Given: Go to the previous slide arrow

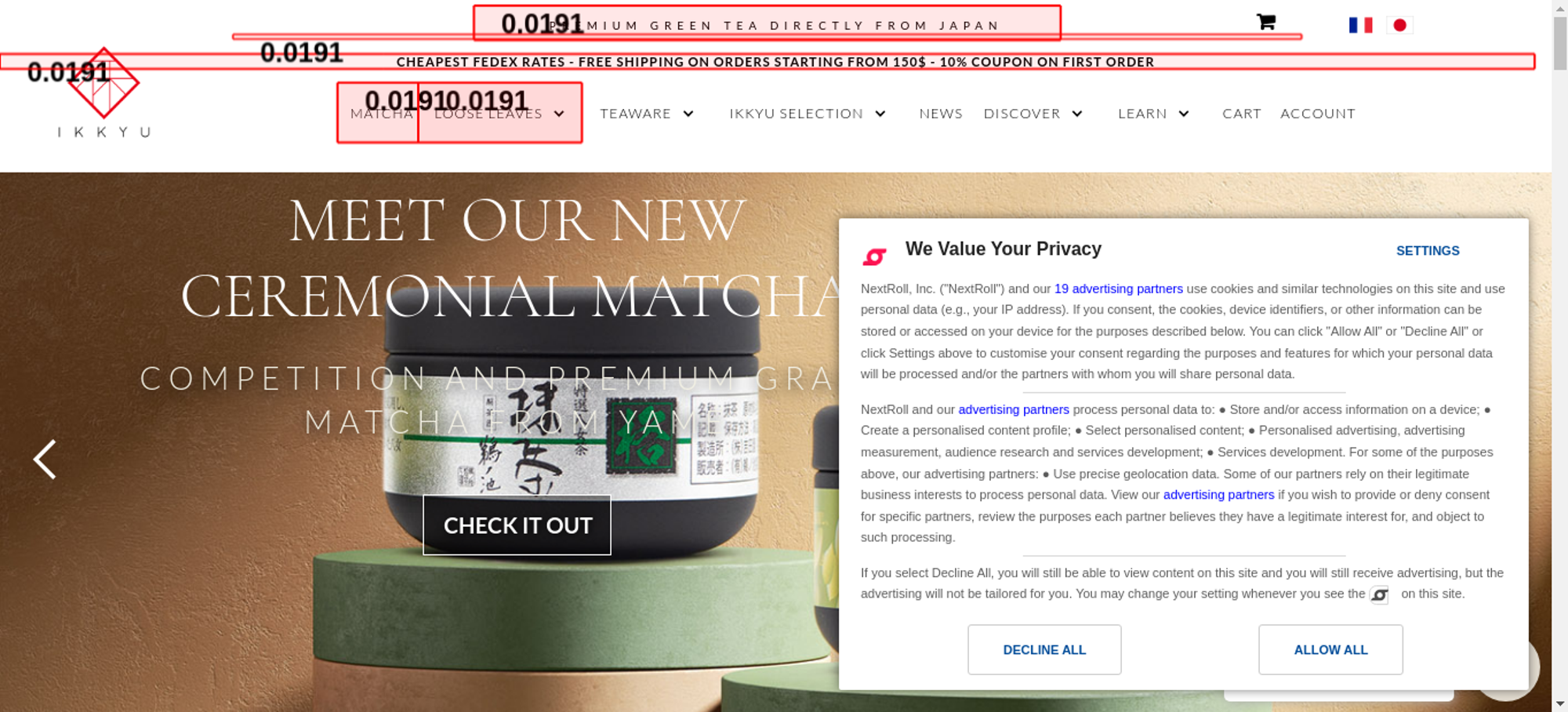Looking at the screenshot, I should (x=45, y=460).
